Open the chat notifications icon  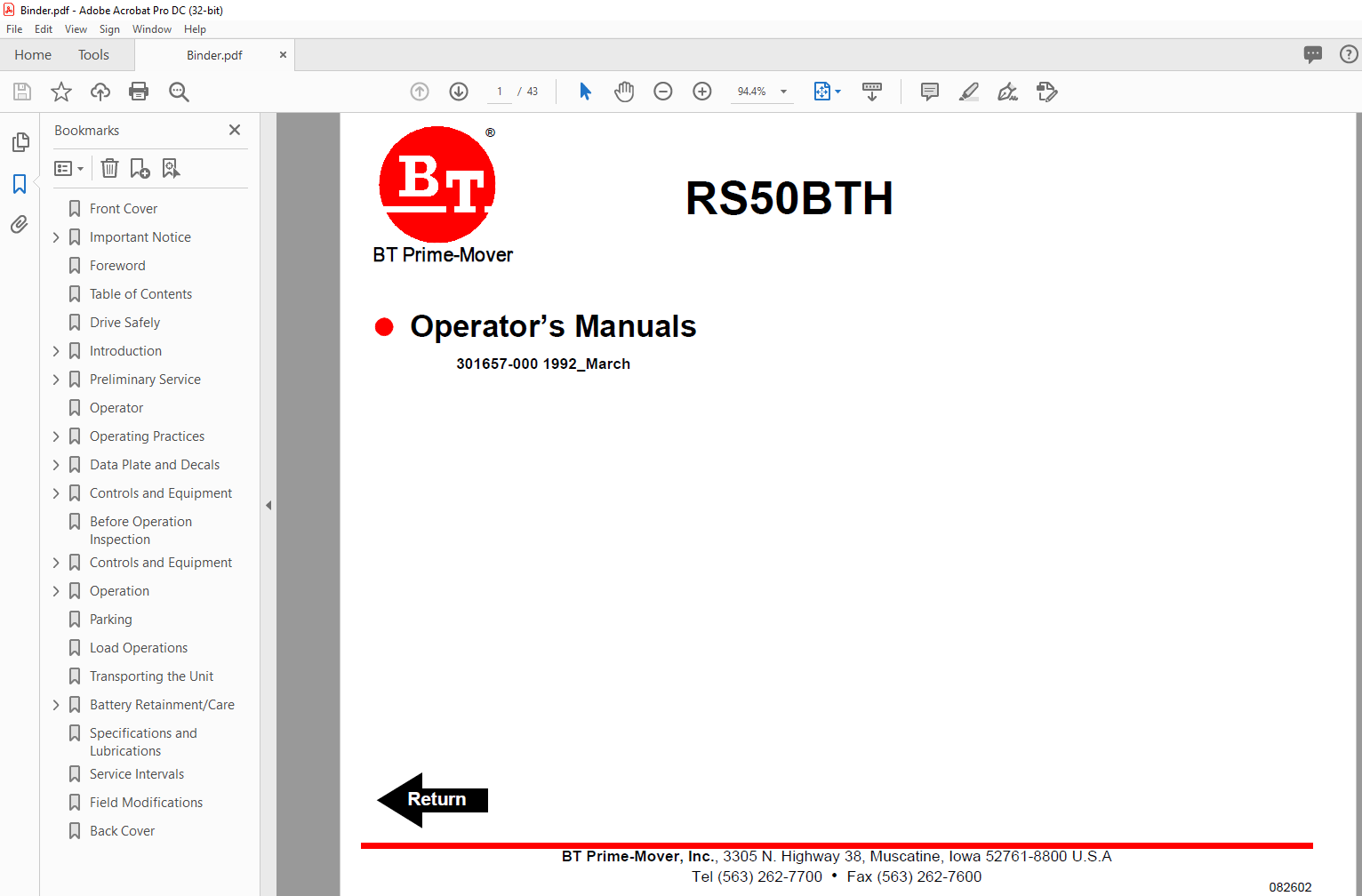coord(1313,54)
